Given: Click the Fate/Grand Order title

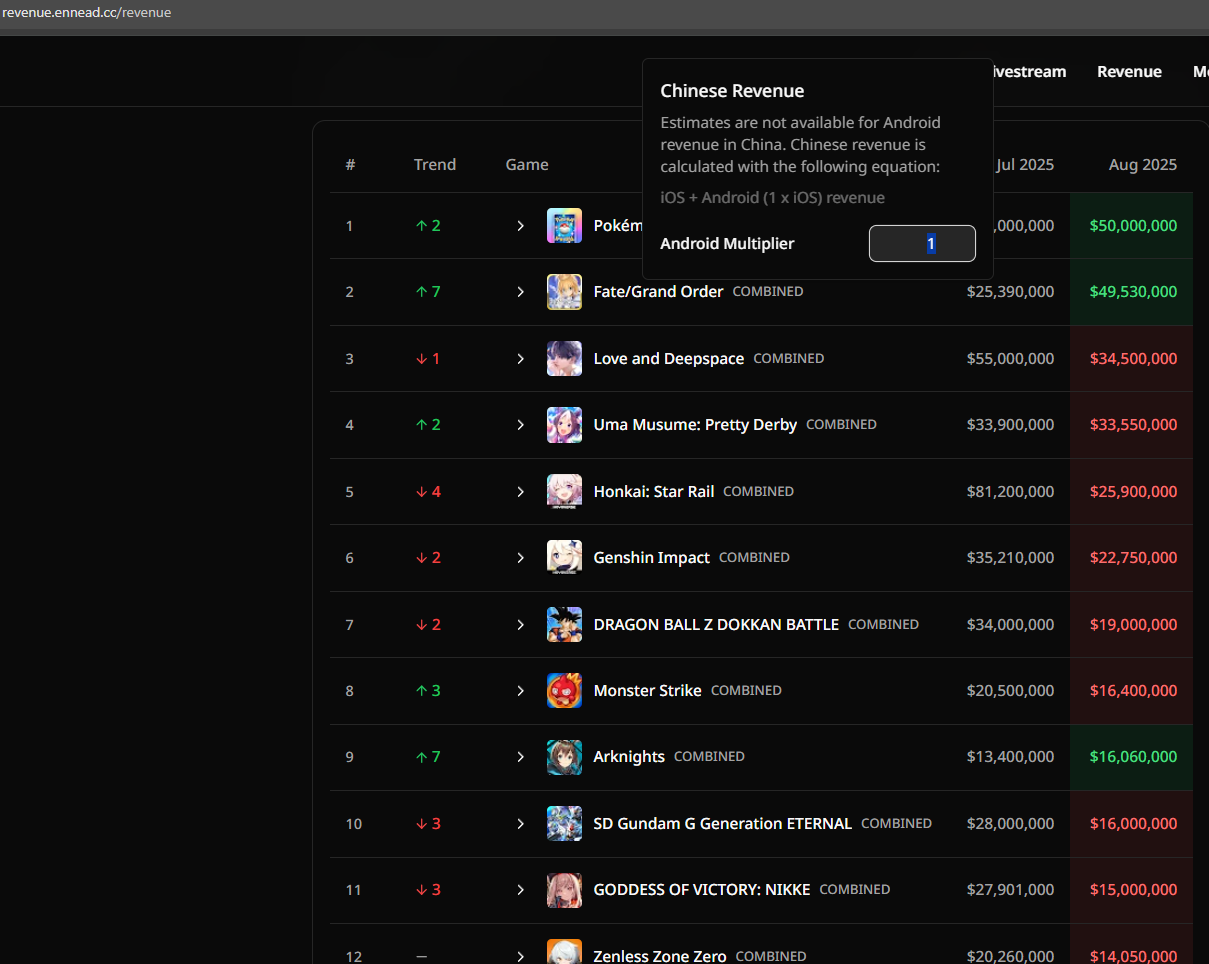Looking at the screenshot, I should (x=658, y=292).
